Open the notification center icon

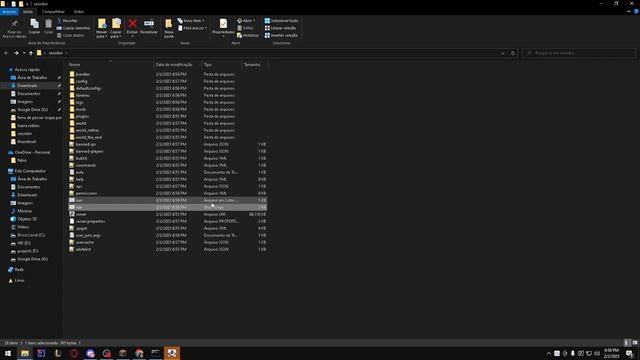(630, 353)
